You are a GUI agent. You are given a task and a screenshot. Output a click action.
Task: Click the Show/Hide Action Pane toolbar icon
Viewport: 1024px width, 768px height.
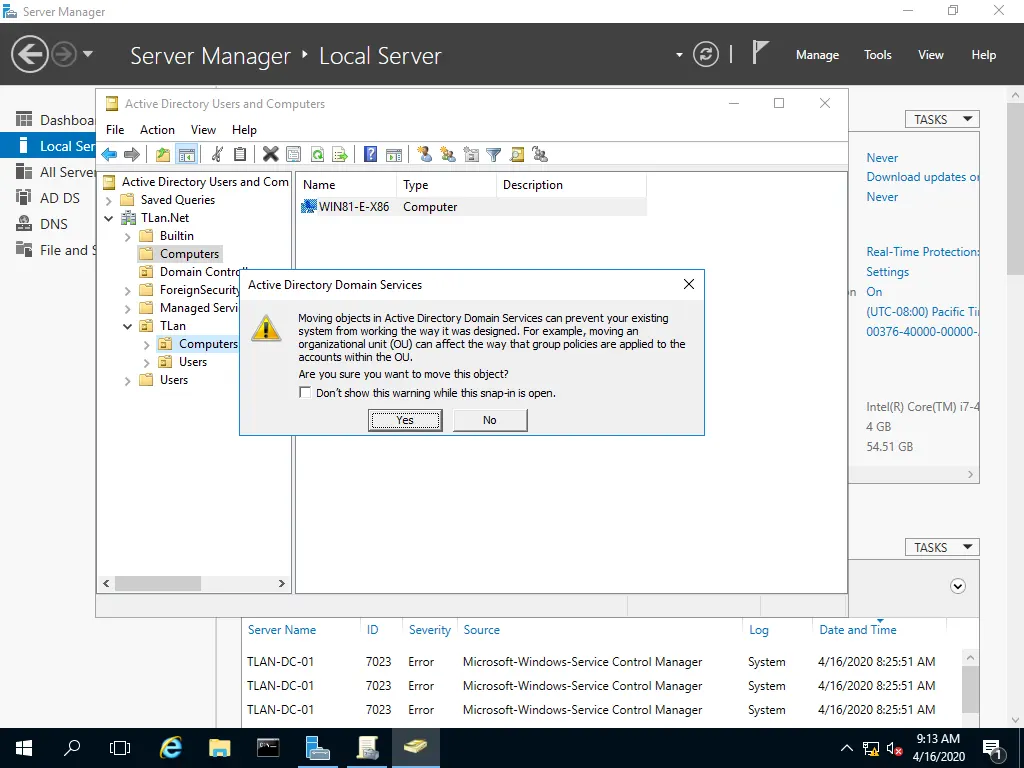tap(394, 155)
